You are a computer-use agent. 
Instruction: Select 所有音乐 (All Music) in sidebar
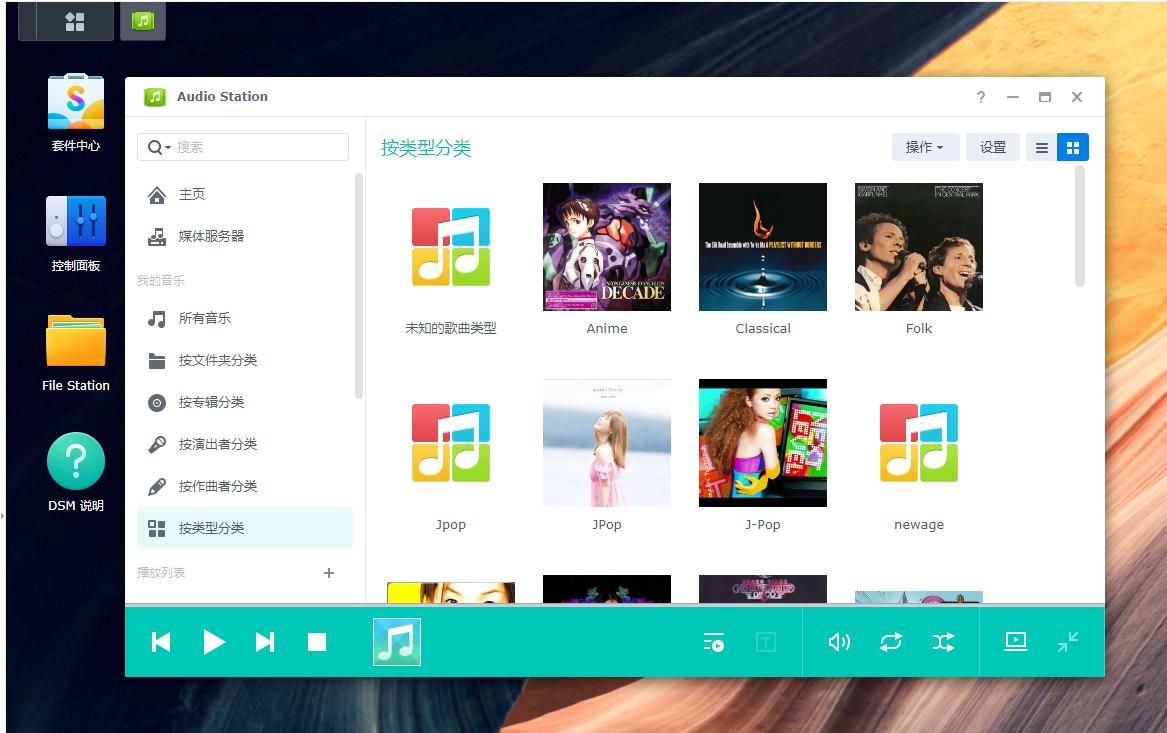pos(205,319)
